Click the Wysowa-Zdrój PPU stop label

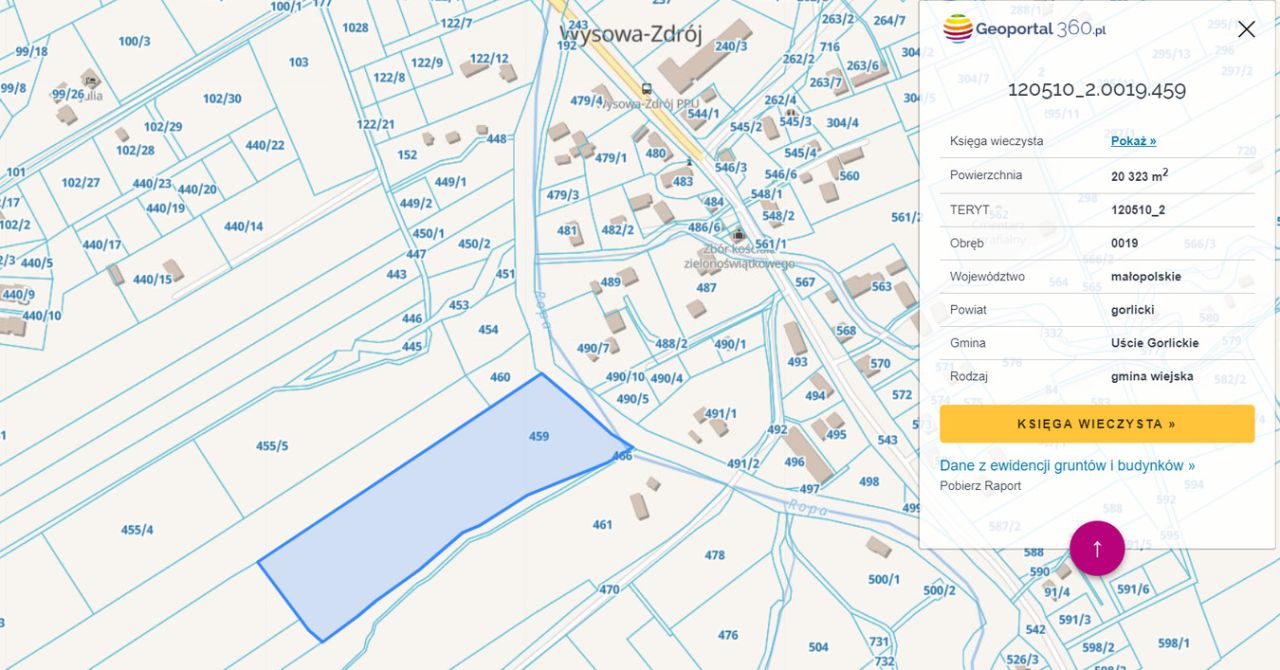coord(650,104)
